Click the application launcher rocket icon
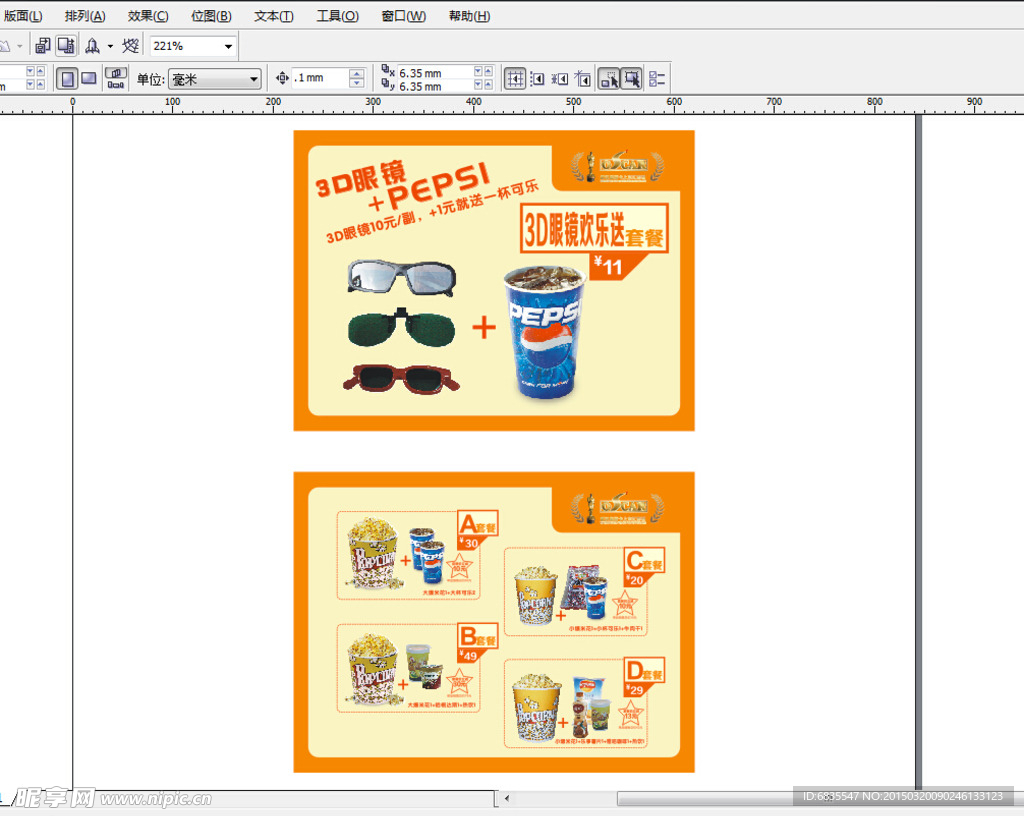This screenshot has width=1024, height=816. coord(93,46)
